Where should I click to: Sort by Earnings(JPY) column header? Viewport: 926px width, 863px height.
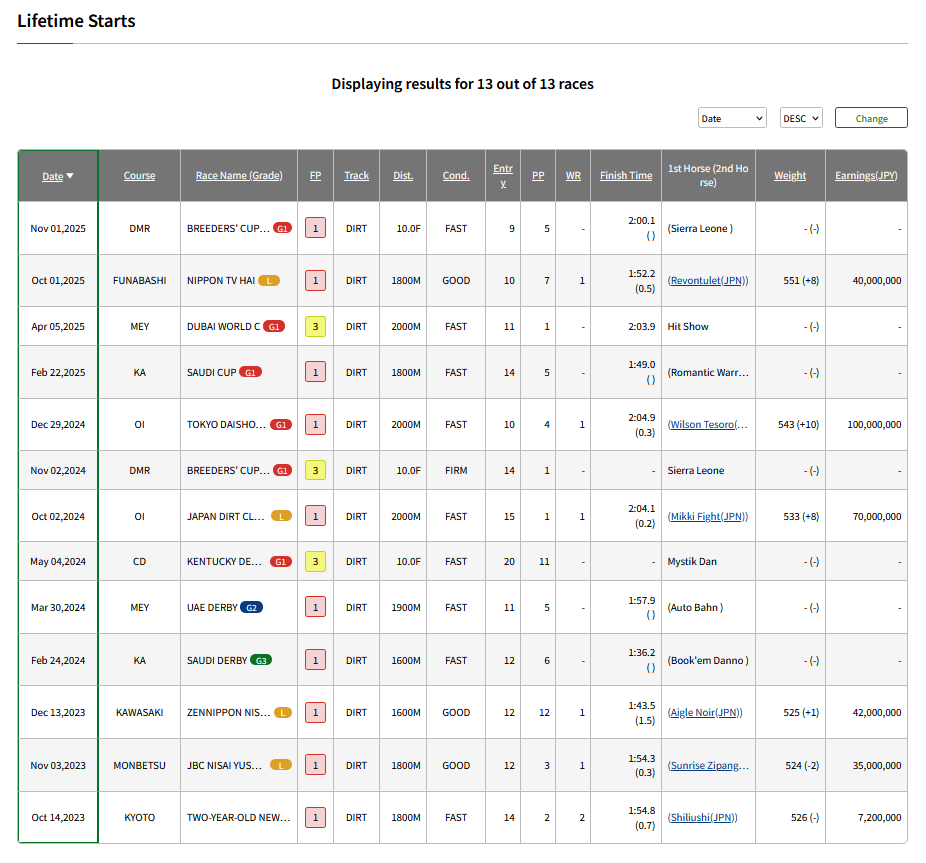tap(866, 175)
